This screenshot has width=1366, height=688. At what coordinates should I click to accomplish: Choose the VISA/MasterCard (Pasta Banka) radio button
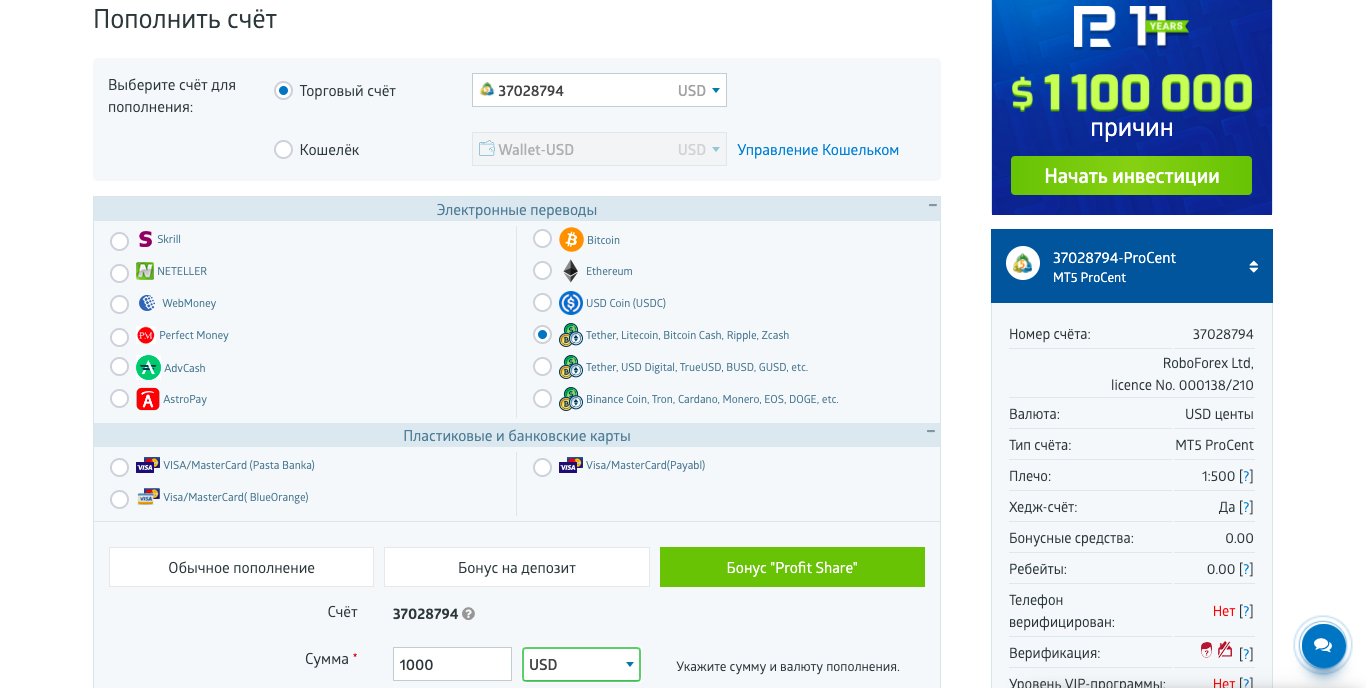coord(119,467)
